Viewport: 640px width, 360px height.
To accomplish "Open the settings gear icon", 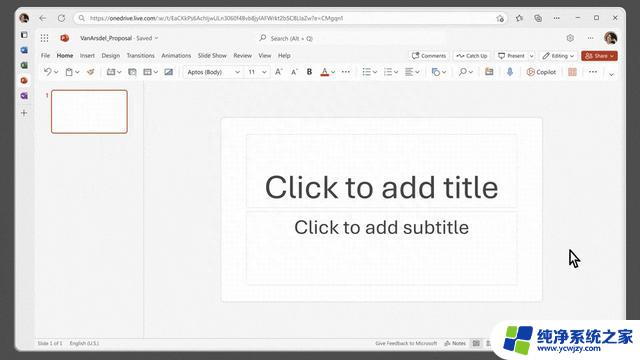I will [570, 38].
